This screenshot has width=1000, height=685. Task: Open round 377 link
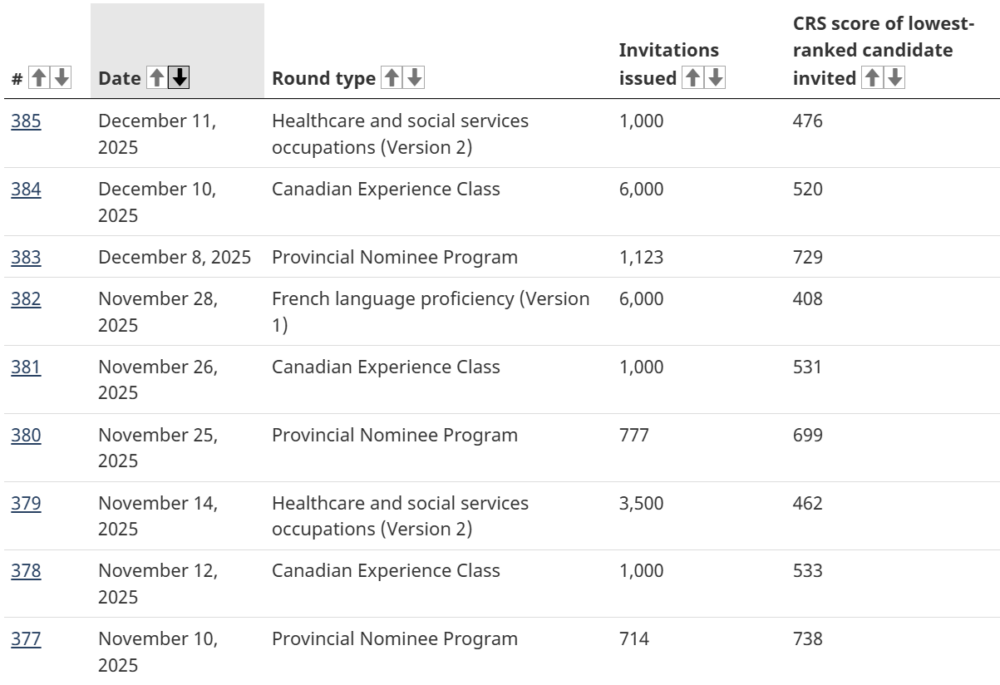tap(26, 639)
